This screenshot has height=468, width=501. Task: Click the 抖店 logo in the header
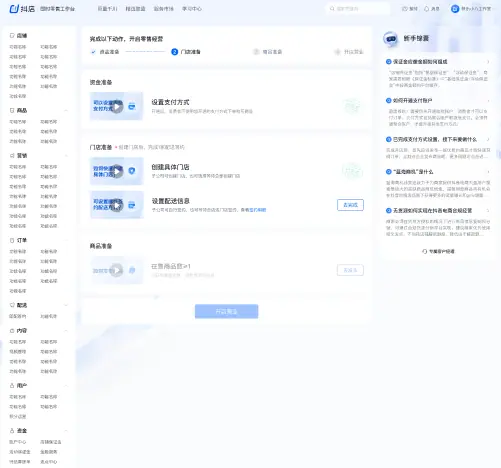click(x=22, y=9)
